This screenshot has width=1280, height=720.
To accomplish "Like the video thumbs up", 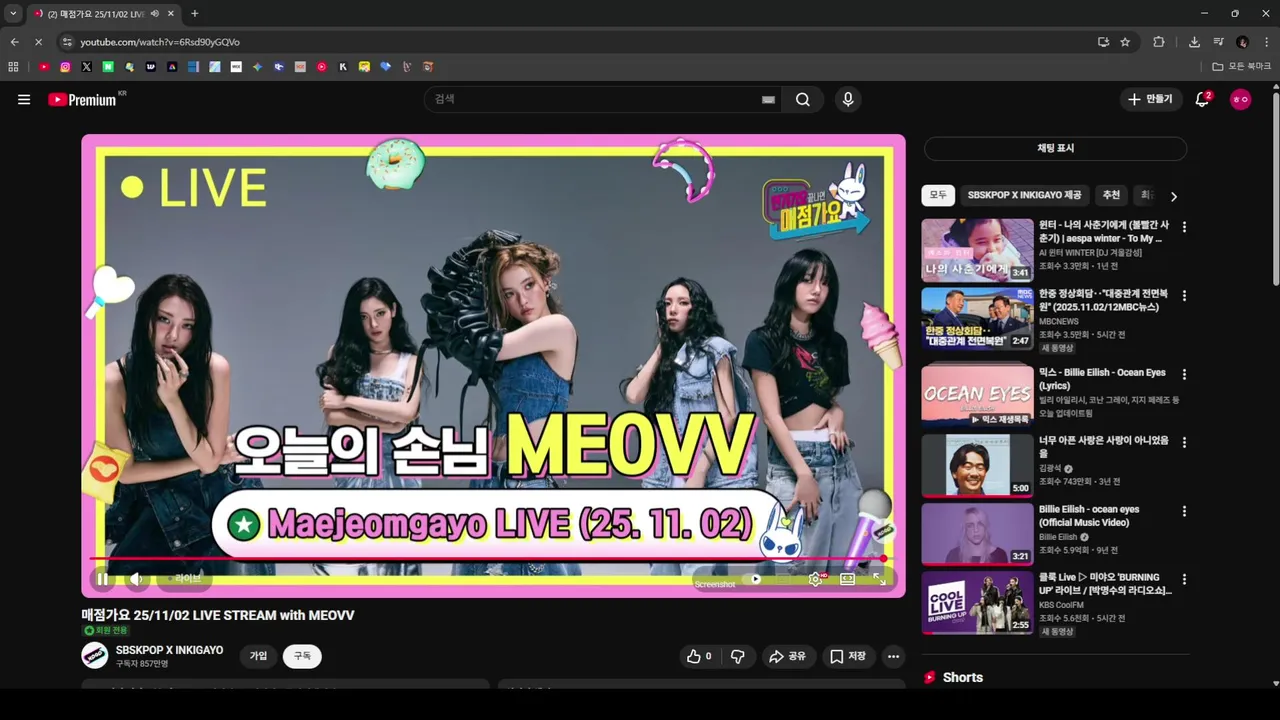I will point(699,657).
